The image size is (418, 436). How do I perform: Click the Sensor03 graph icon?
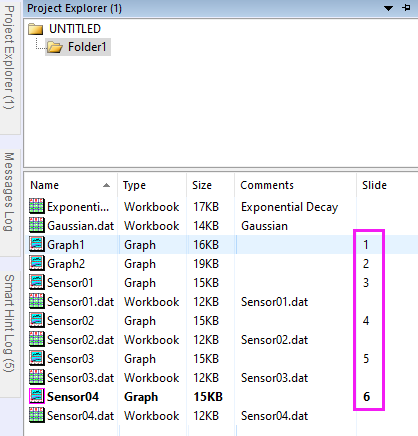pyautogui.click(x=36, y=358)
